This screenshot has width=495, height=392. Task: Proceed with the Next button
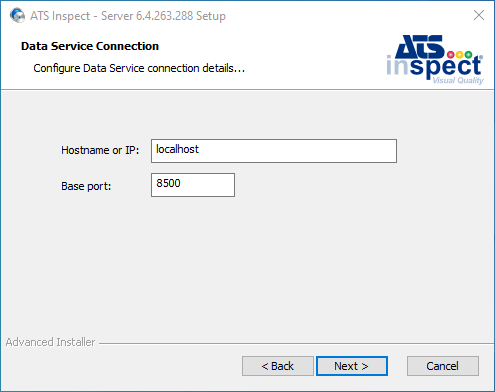pyautogui.click(x=352, y=366)
